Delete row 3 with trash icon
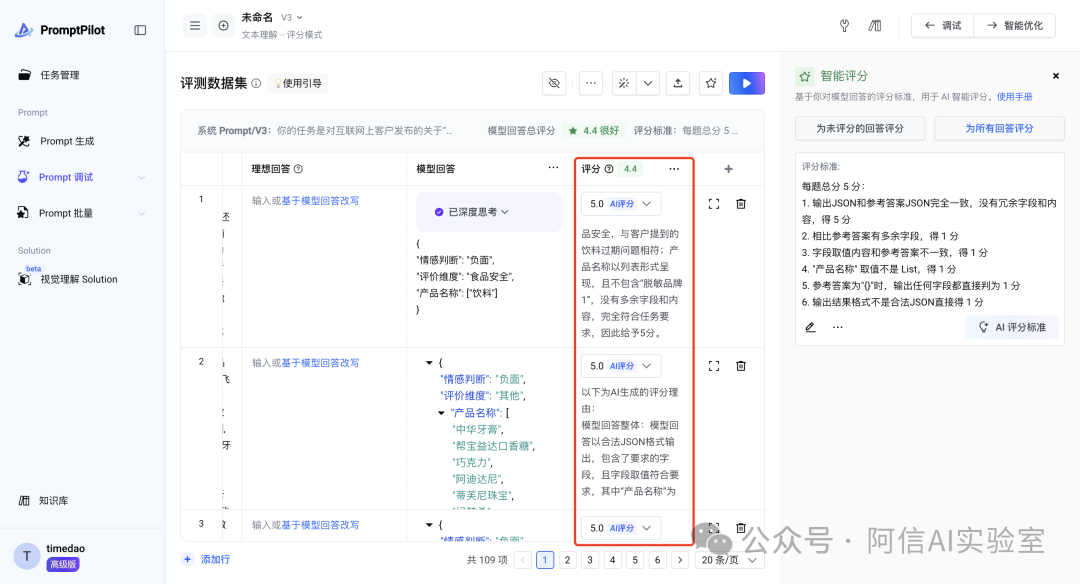1080x584 pixels. pos(741,528)
